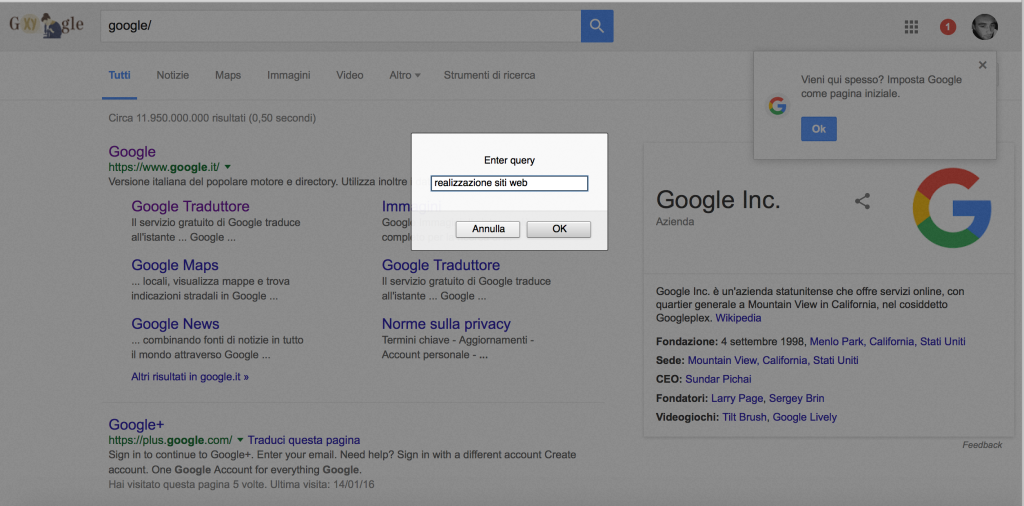Open the Google apps grid
Image resolution: width=1024 pixels, height=506 pixels.
click(x=911, y=27)
